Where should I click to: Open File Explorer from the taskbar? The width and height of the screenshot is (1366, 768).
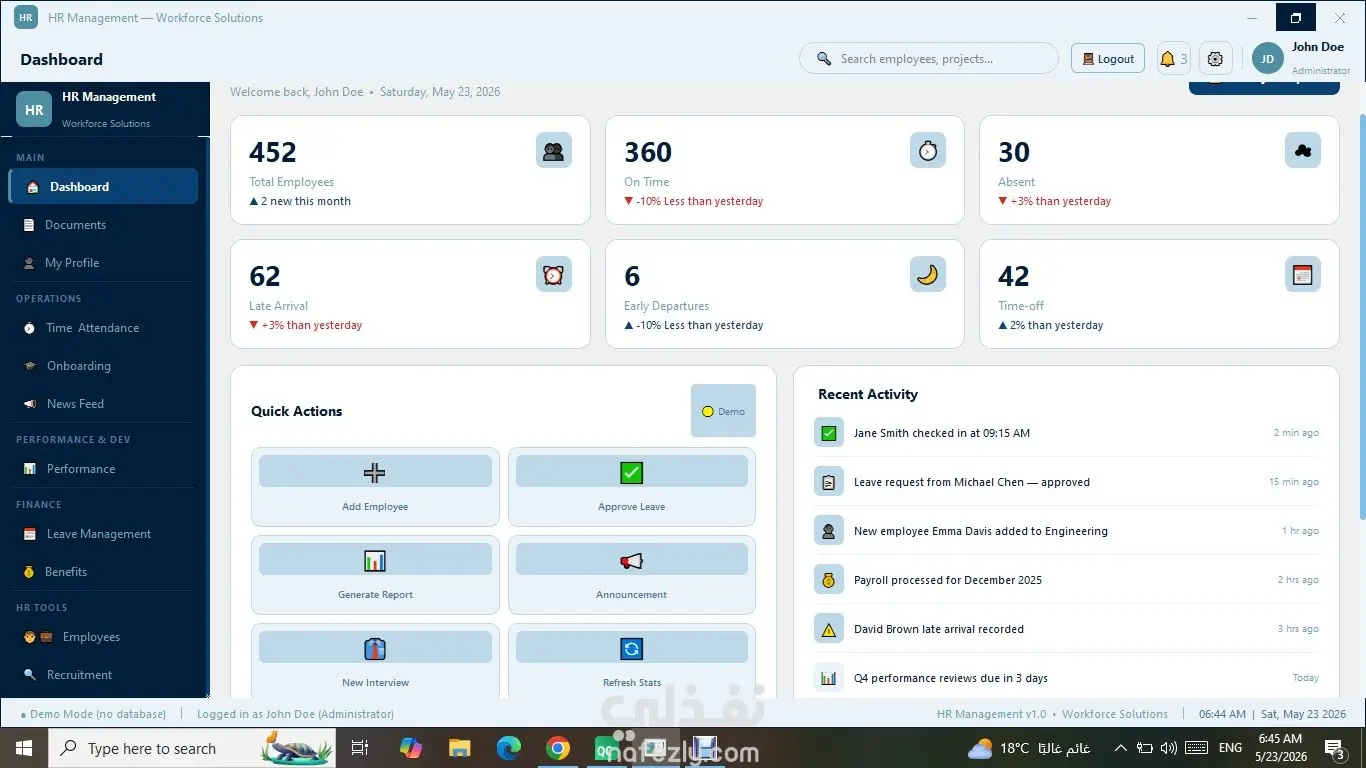pos(460,748)
